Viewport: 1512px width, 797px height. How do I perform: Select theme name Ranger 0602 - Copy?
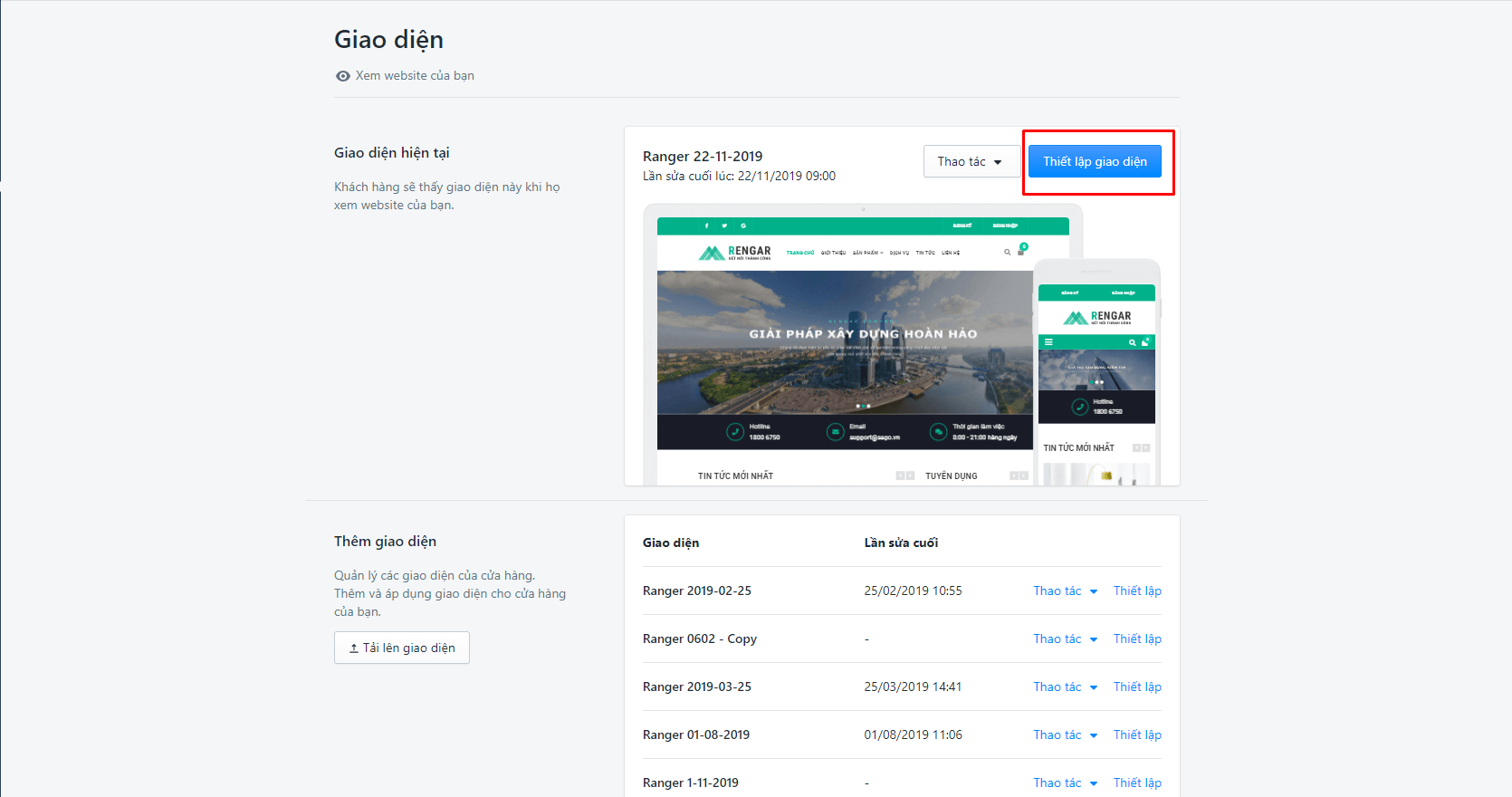coord(700,639)
